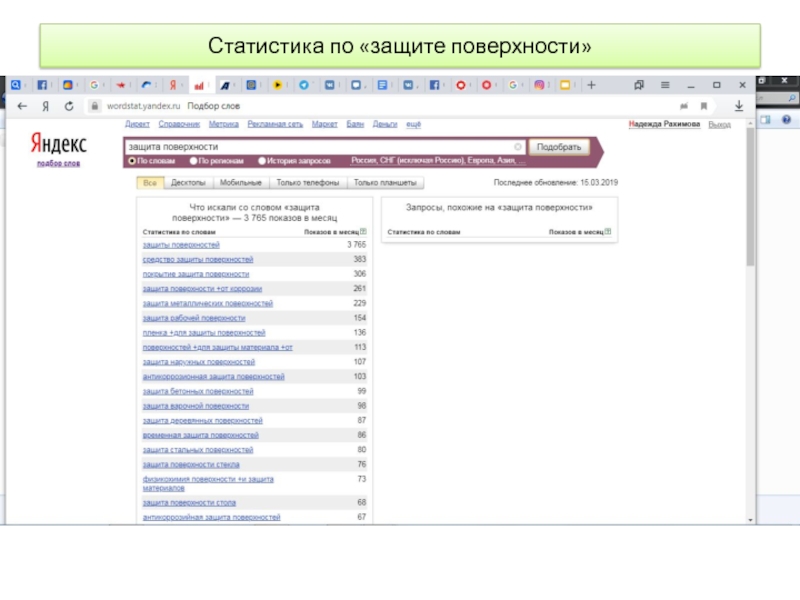
Task: Click the Яндекс logo
Action: 58,142
